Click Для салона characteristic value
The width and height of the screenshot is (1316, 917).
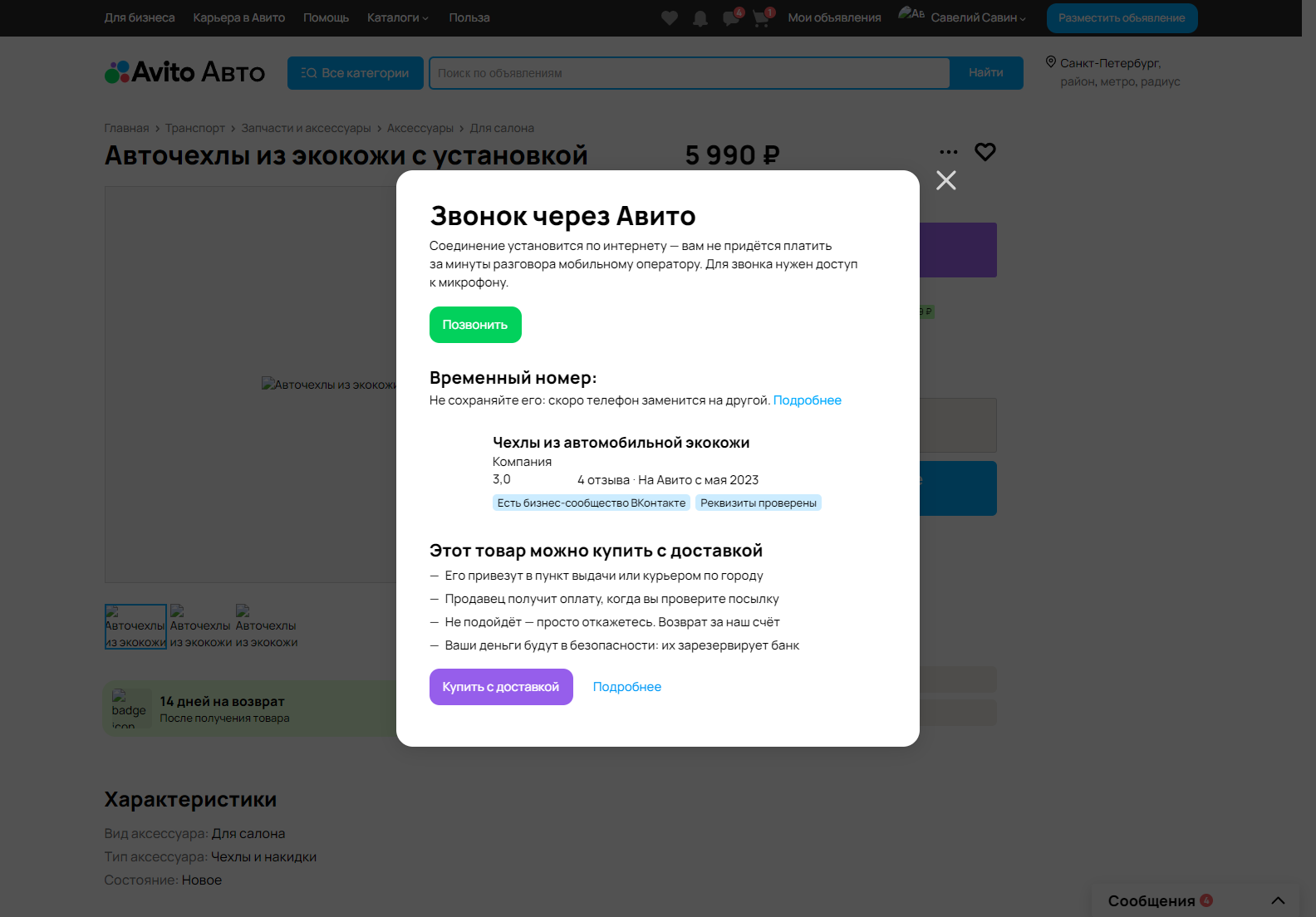point(248,833)
